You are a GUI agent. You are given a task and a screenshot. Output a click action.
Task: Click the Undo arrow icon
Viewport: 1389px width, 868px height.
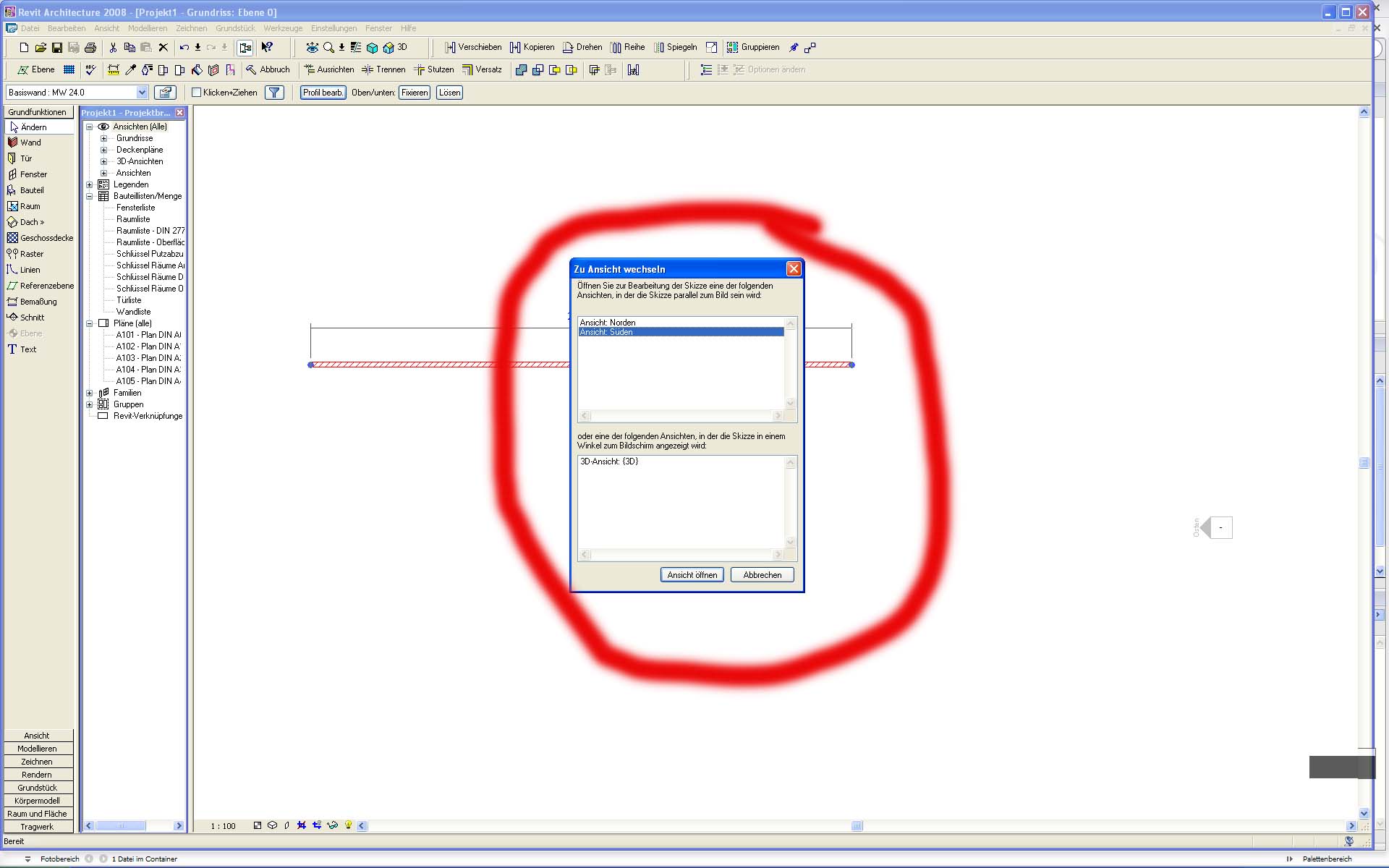click(x=184, y=48)
